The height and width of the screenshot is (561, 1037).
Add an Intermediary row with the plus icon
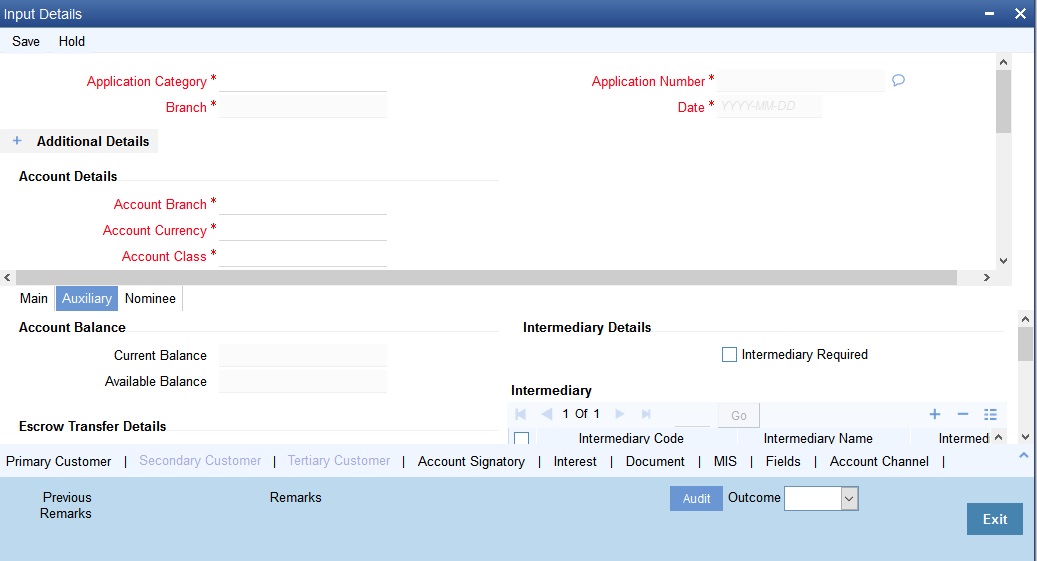(934, 414)
